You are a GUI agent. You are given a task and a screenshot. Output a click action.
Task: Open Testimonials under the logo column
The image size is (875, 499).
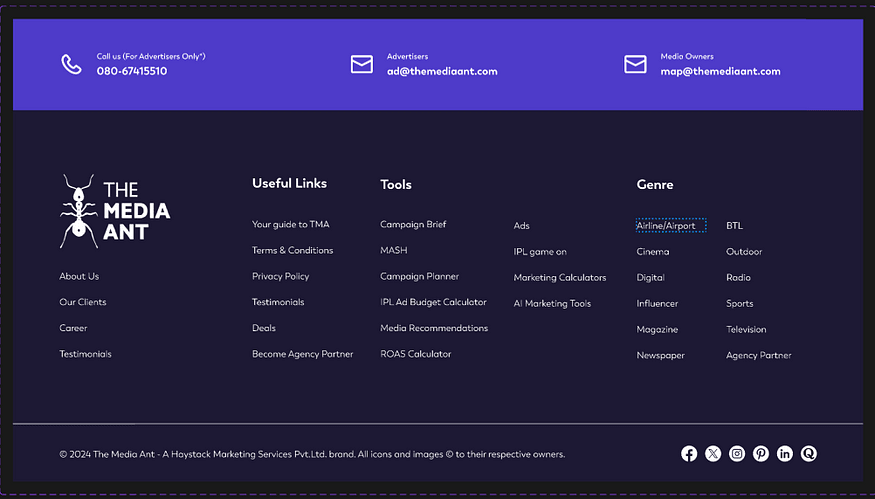click(x=85, y=354)
